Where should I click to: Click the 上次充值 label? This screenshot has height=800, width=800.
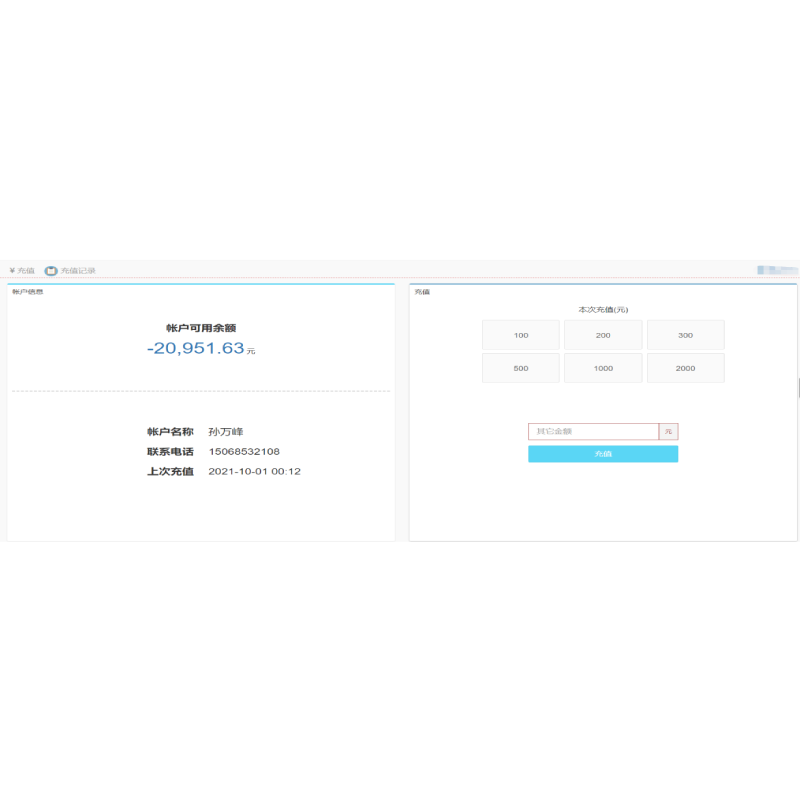(170, 471)
